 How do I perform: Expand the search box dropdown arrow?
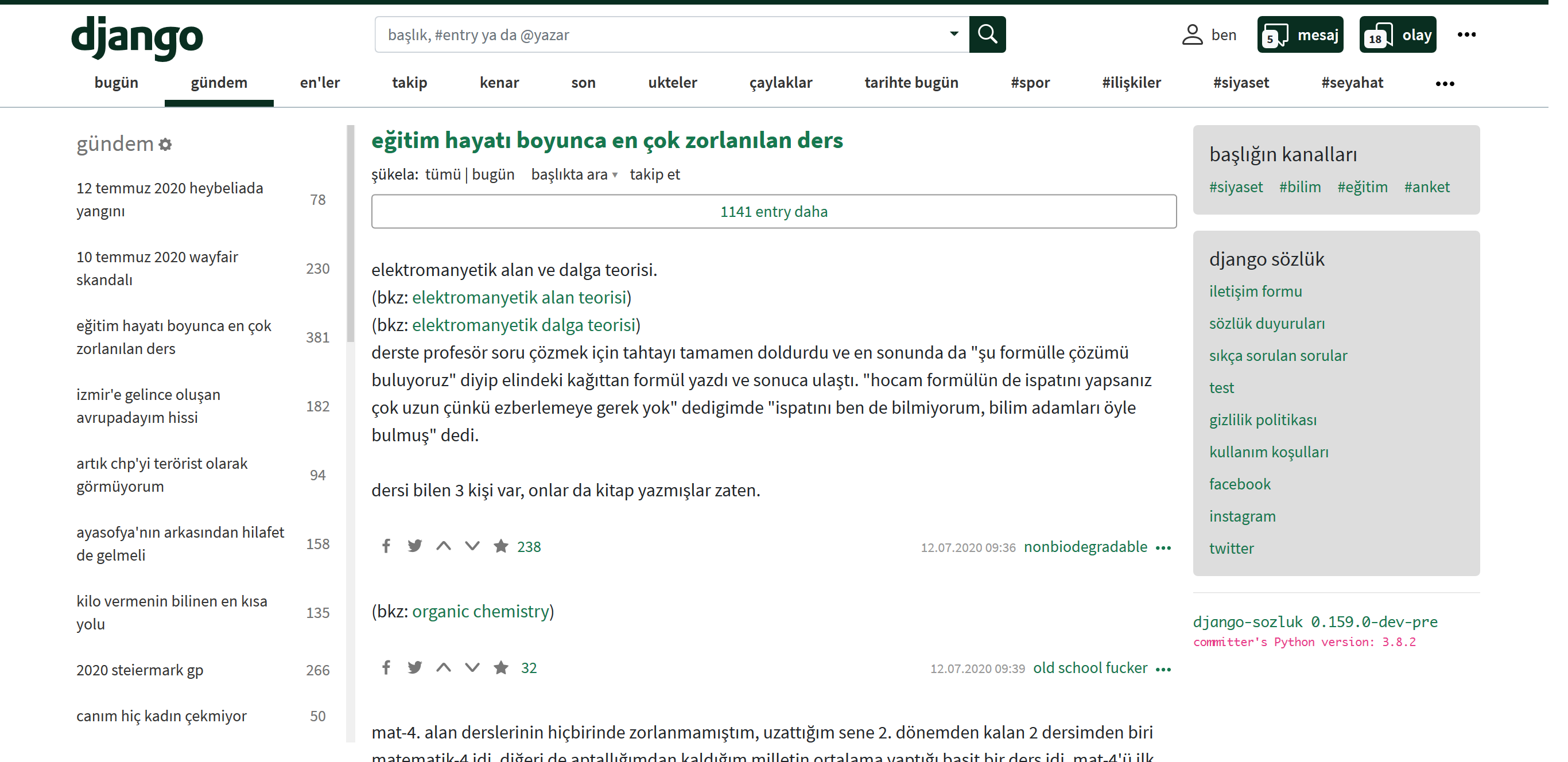[954, 34]
